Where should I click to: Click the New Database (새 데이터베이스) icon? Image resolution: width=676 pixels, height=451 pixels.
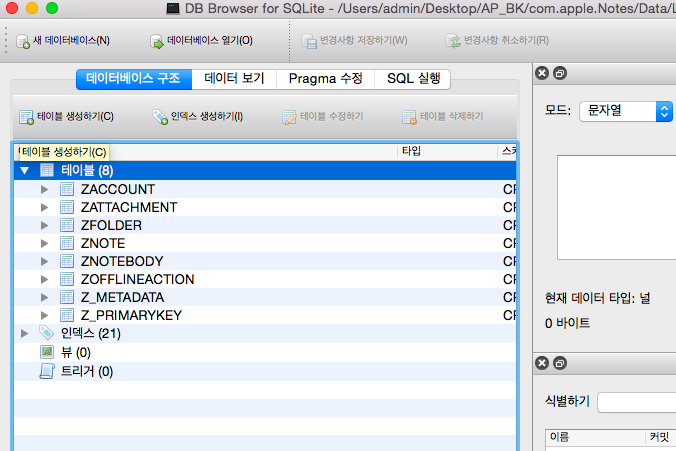coord(23,41)
